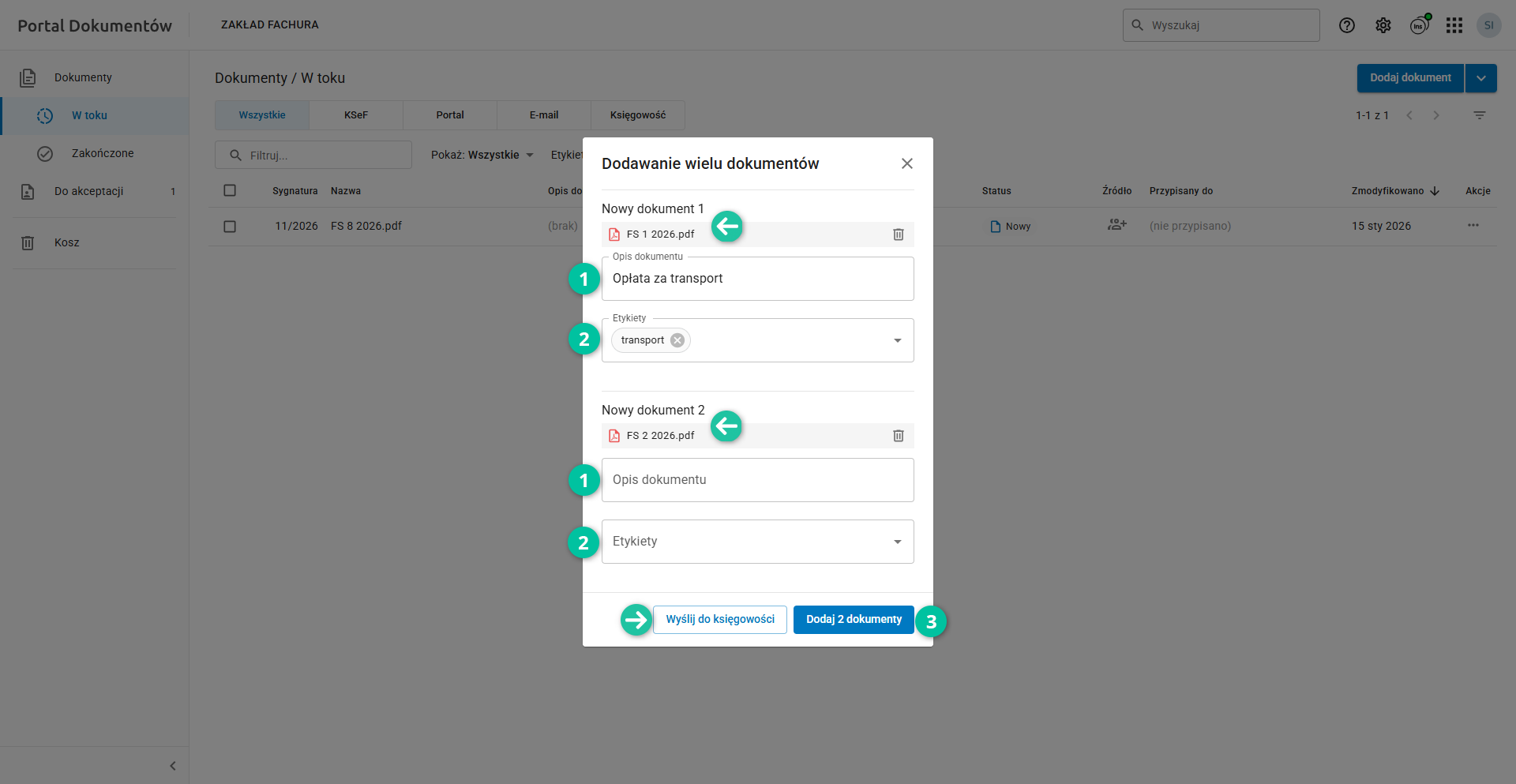Screen dimensions: 1516x784
Task: Switch to the KSeF tab
Action: pos(356,115)
